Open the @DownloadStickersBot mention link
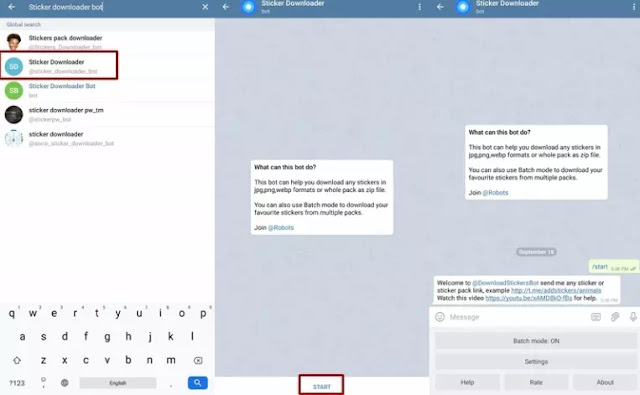Image resolution: width=640 pixels, height=395 pixels. pyautogui.click(x=505, y=283)
